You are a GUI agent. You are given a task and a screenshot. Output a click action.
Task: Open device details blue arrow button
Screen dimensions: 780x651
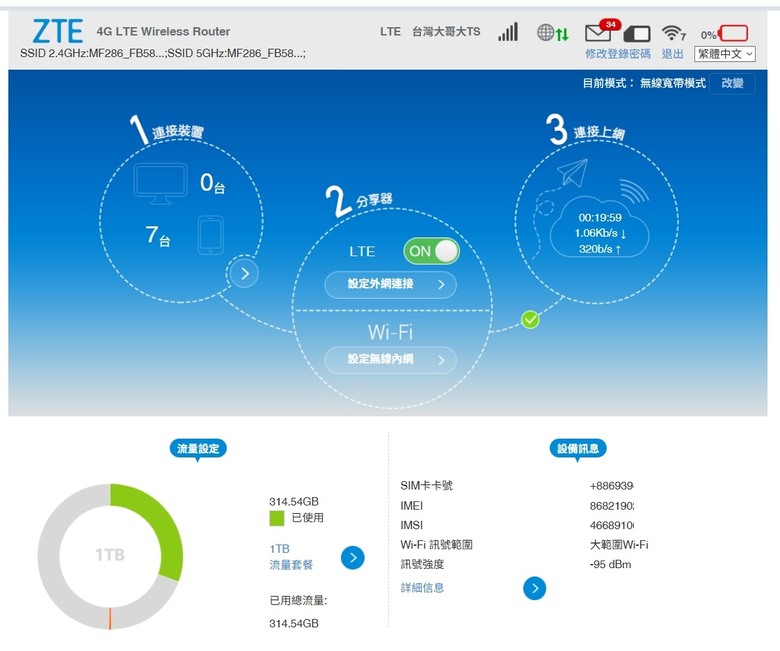tap(535, 588)
